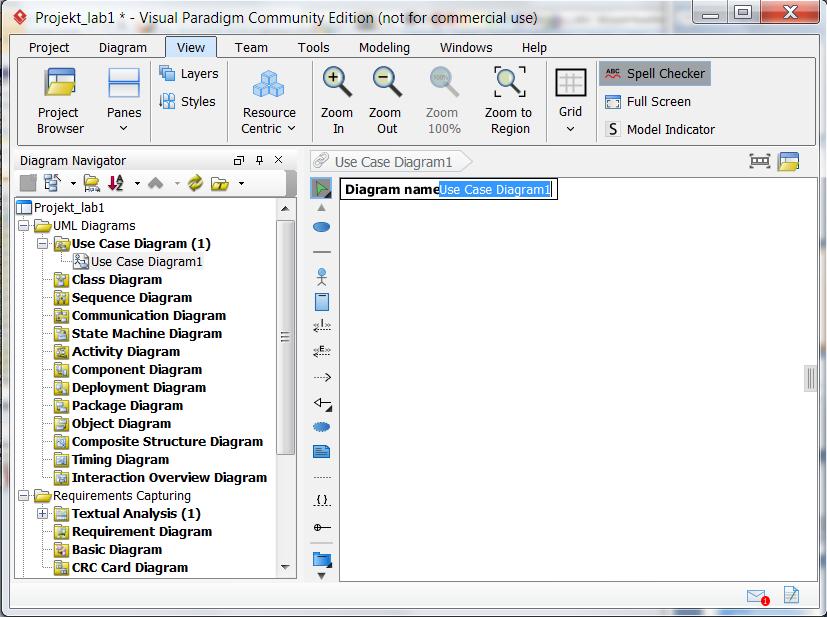The image size is (827, 617).
Task: Select the Containment circle-plus line tool
Action: coord(321,527)
